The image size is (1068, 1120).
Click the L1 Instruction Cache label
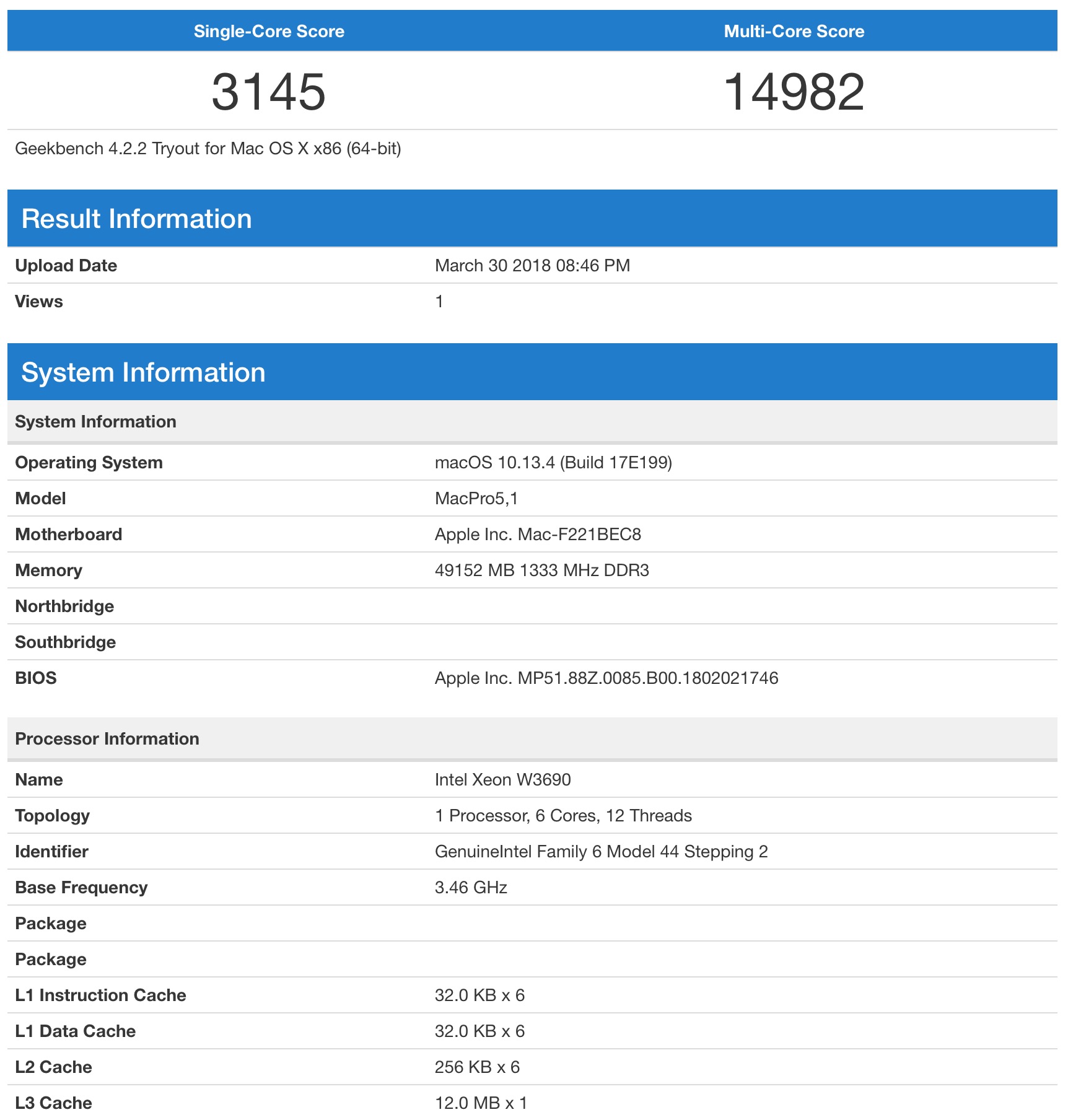[x=100, y=995]
